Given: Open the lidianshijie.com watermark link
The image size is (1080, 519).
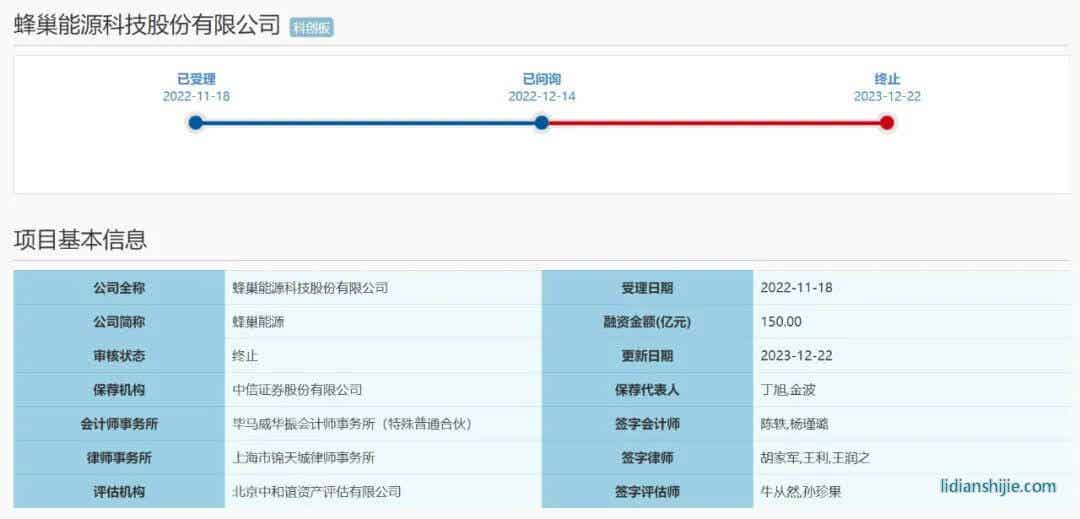Looking at the screenshot, I should (x=997, y=486).
